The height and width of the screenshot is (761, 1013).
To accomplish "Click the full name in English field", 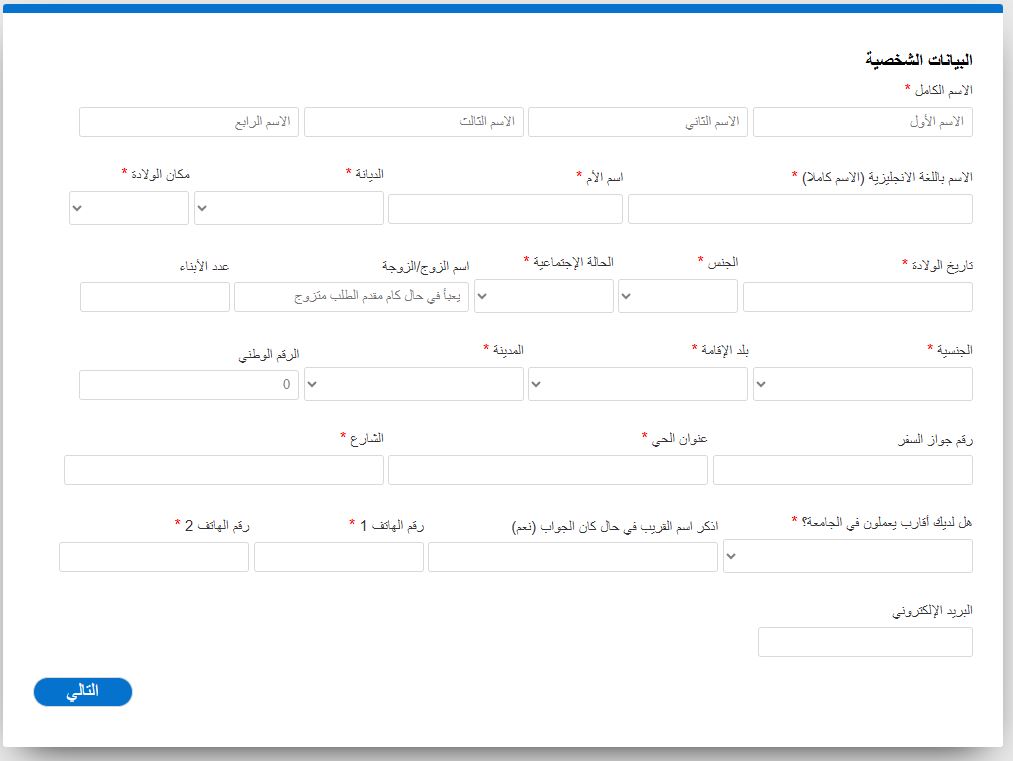I will pyautogui.click(x=800, y=209).
